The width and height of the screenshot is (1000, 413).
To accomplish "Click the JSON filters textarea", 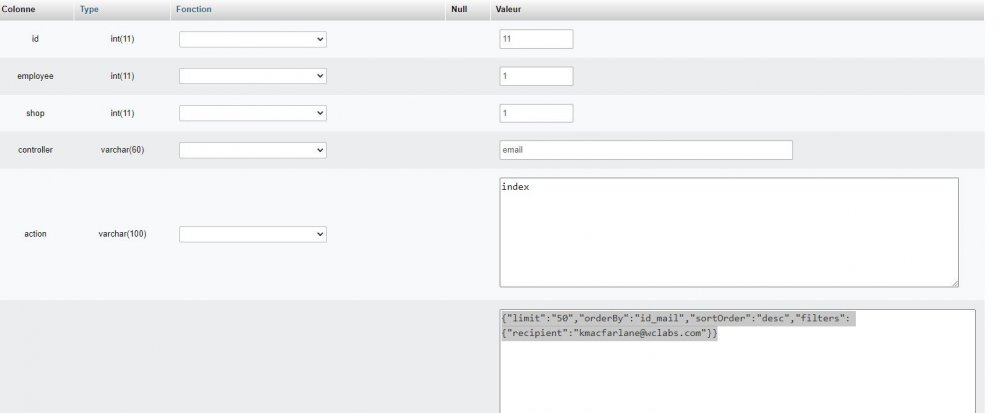I will [737, 361].
